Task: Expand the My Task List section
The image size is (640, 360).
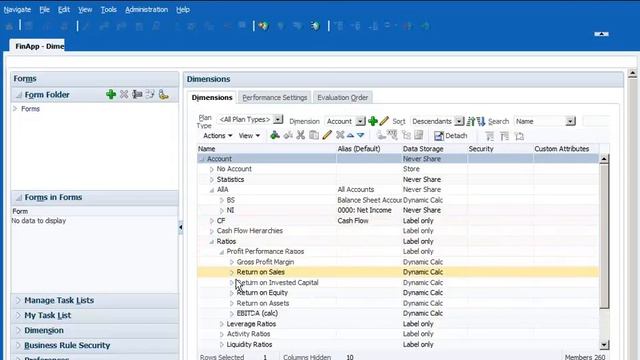Action: point(18,316)
